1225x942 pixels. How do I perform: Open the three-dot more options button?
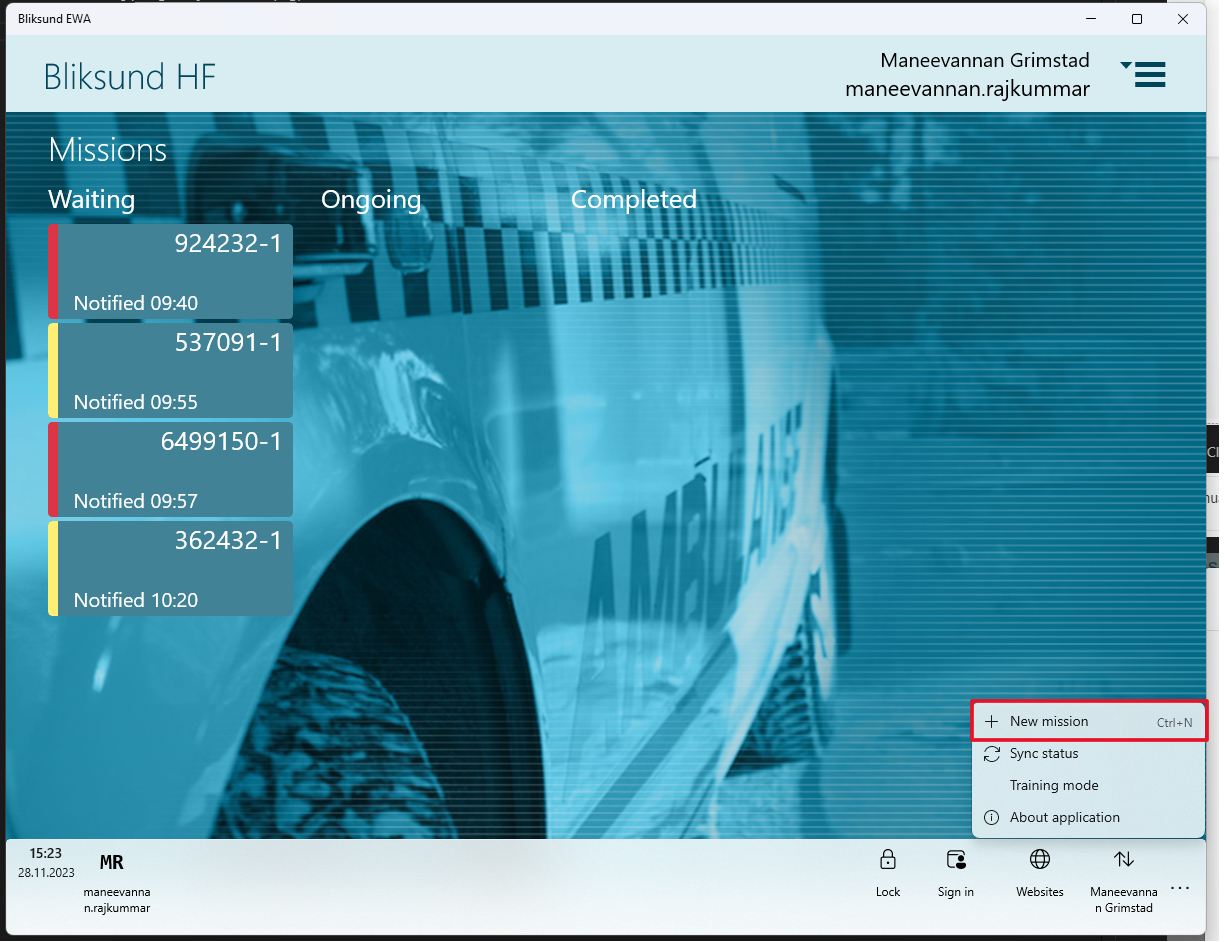1180,888
